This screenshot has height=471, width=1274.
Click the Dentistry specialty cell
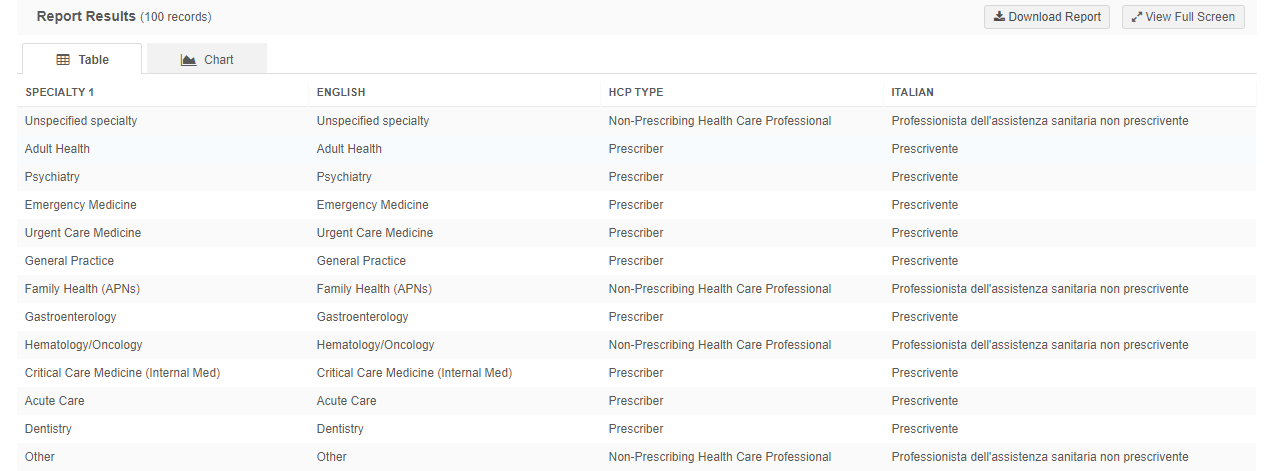tap(48, 429)
